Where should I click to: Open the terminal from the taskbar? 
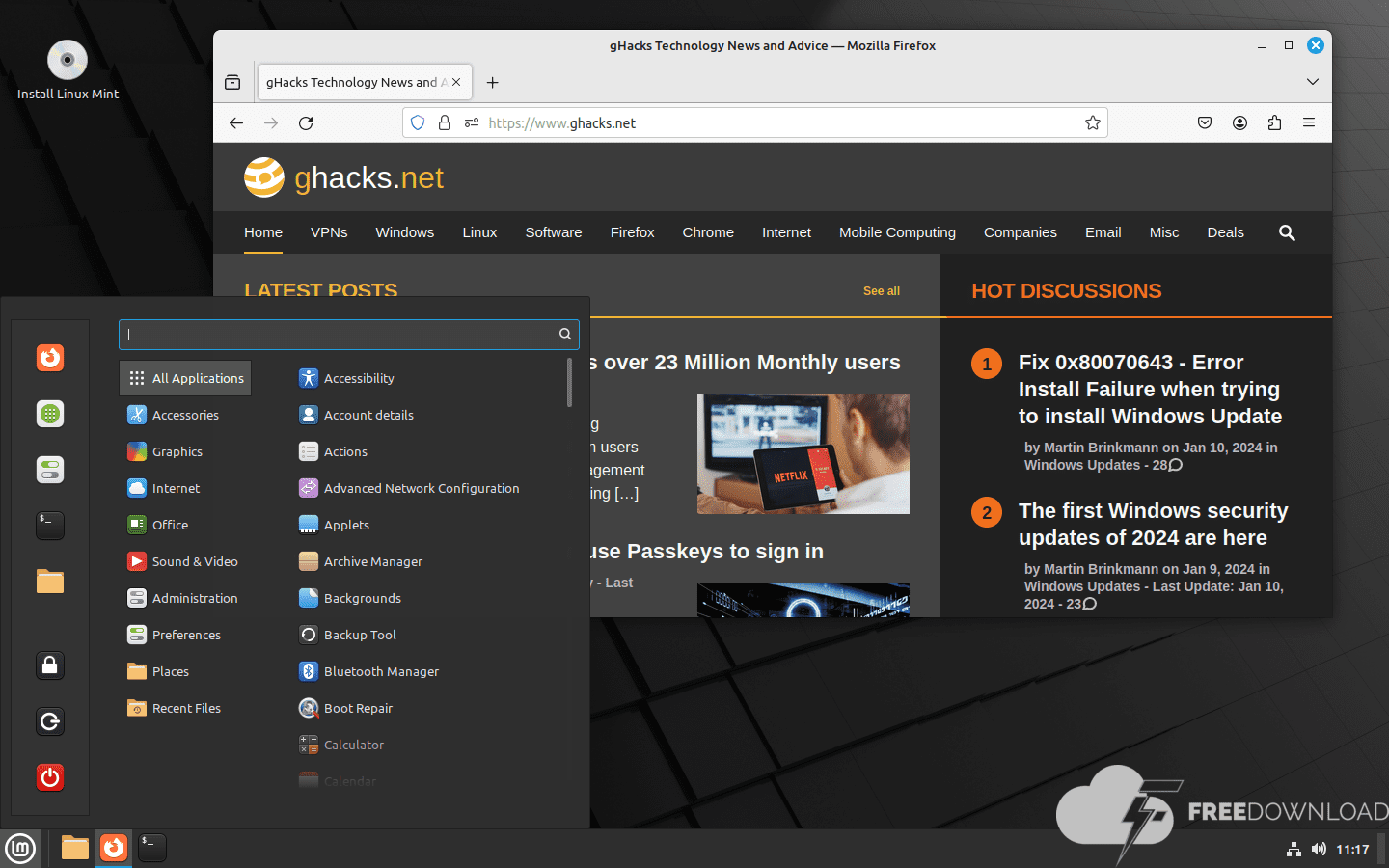pos(152,847)
